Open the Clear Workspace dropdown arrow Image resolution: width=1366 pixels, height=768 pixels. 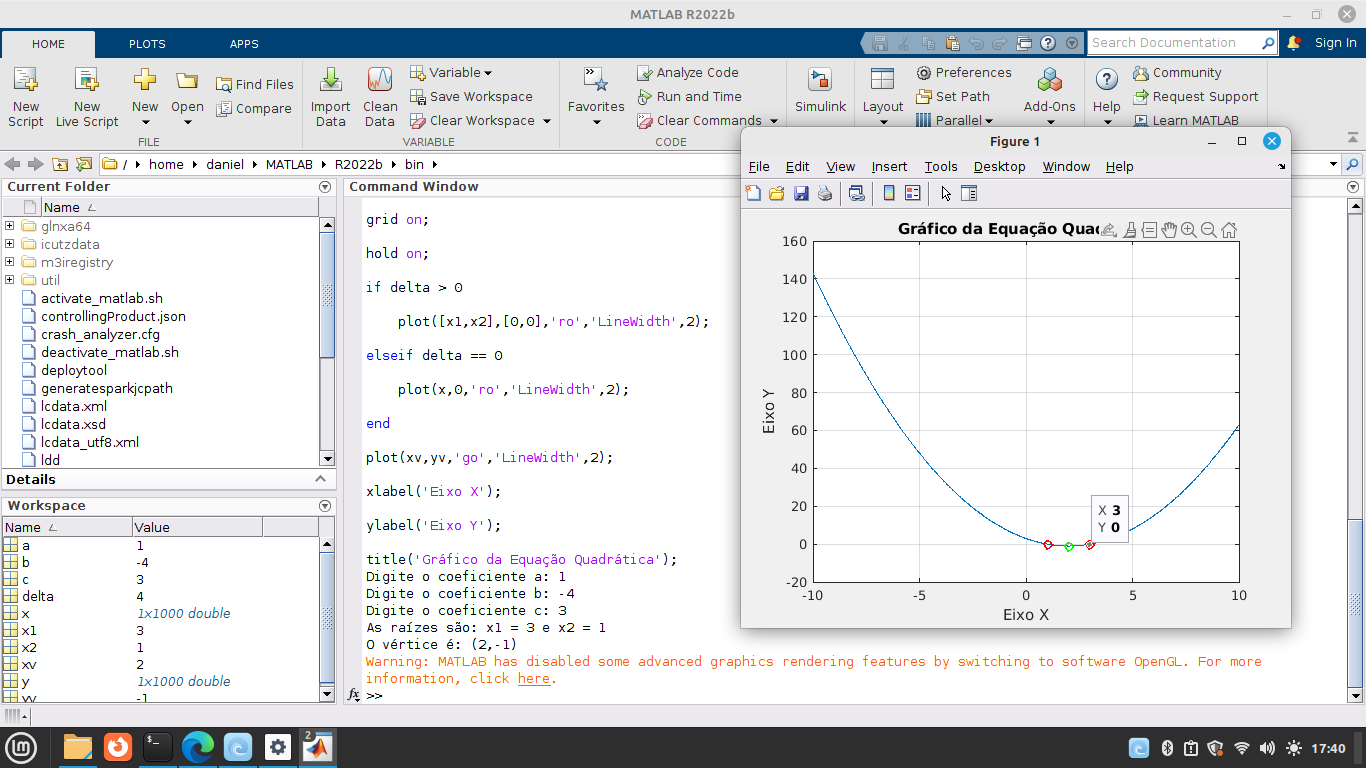(x=547, y=121)
